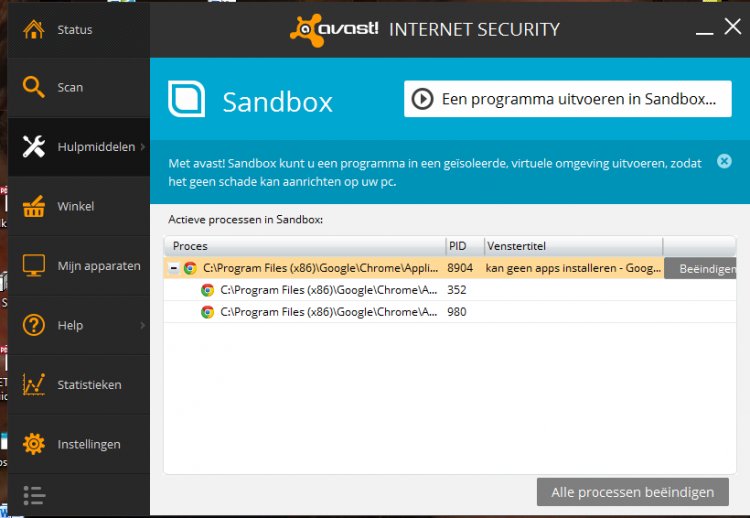The width and height of the screenshot is (750, 518).
Task: Select the Hulpmiddelen wrench icon
Action: click(x=33, y=146)
